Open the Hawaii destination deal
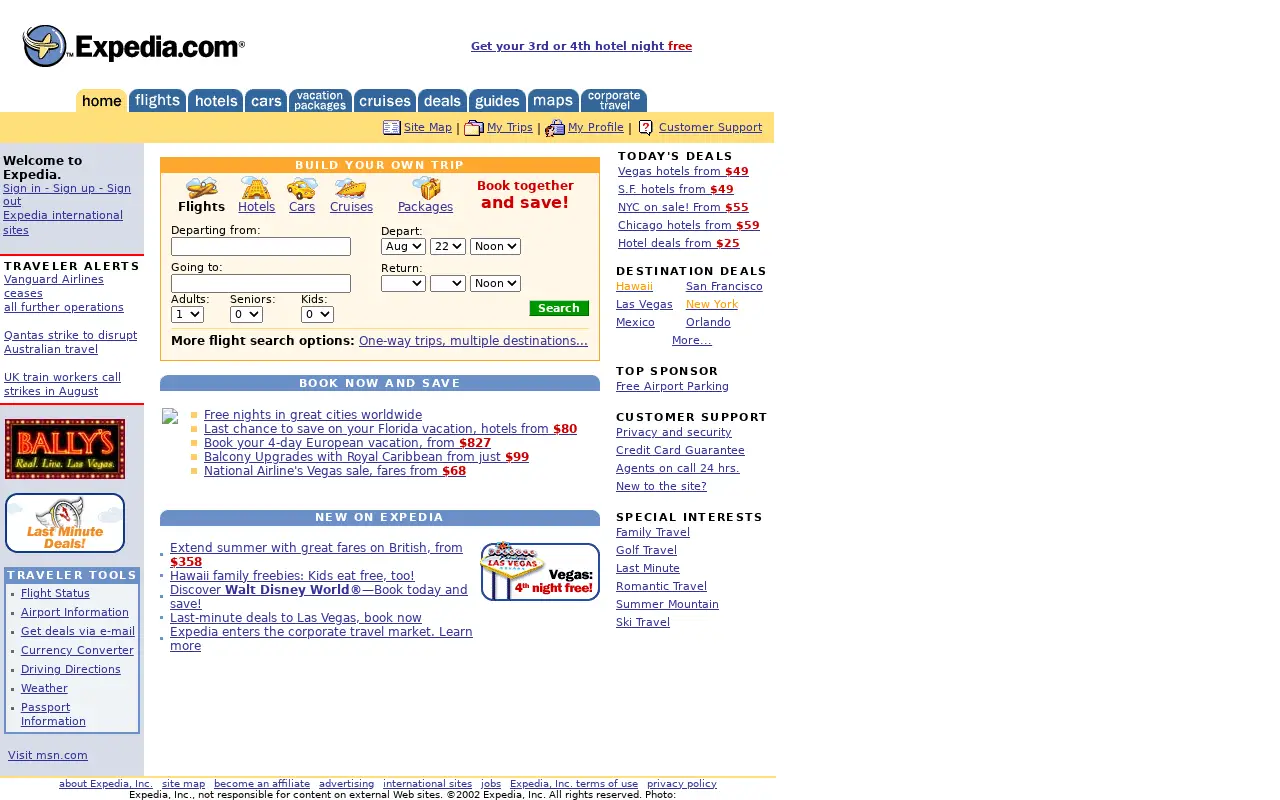Screen dimensions: 1280x800 634,286
